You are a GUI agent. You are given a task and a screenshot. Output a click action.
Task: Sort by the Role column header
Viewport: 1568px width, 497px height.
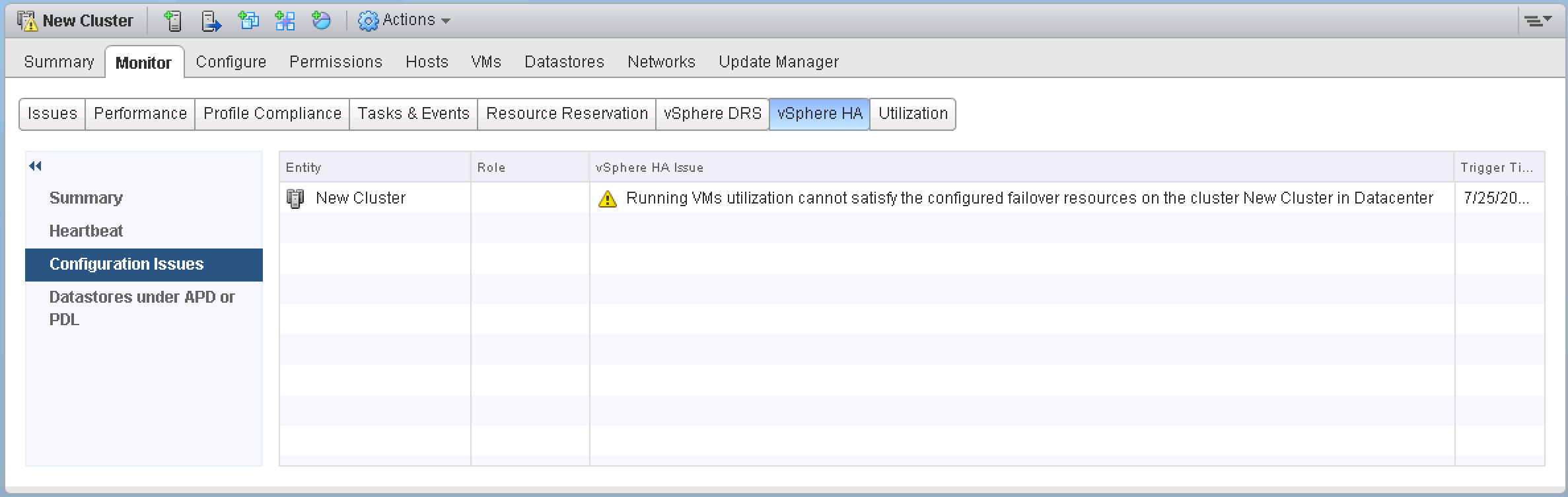point(530,167)
